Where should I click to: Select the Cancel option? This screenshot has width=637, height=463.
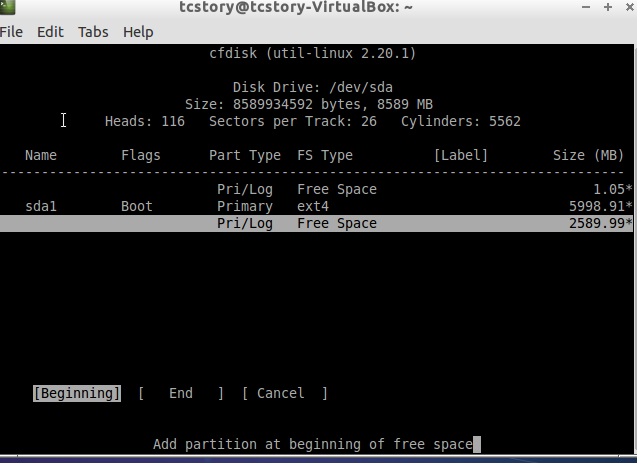coord(285,393)
